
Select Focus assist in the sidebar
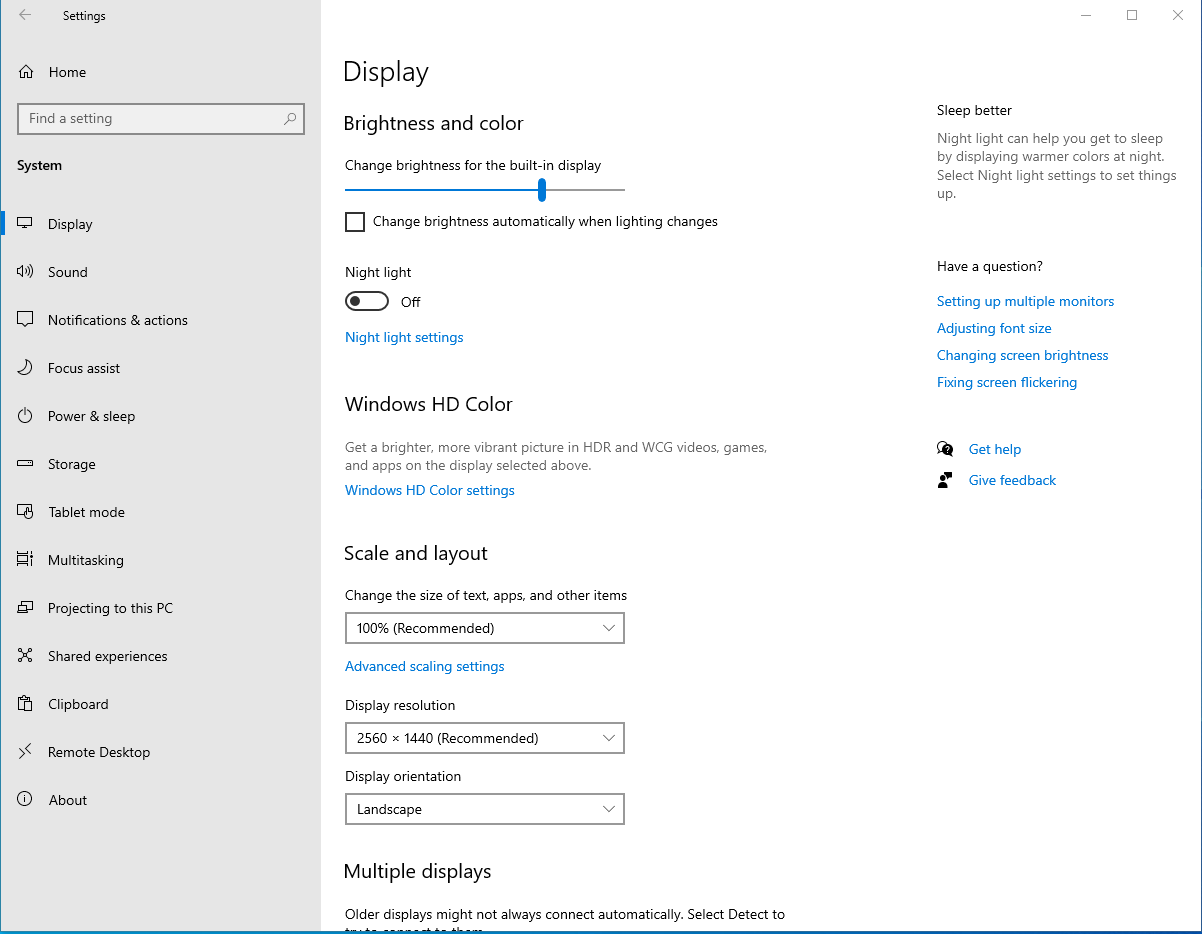pyautogui.click(x=160, y=368)
